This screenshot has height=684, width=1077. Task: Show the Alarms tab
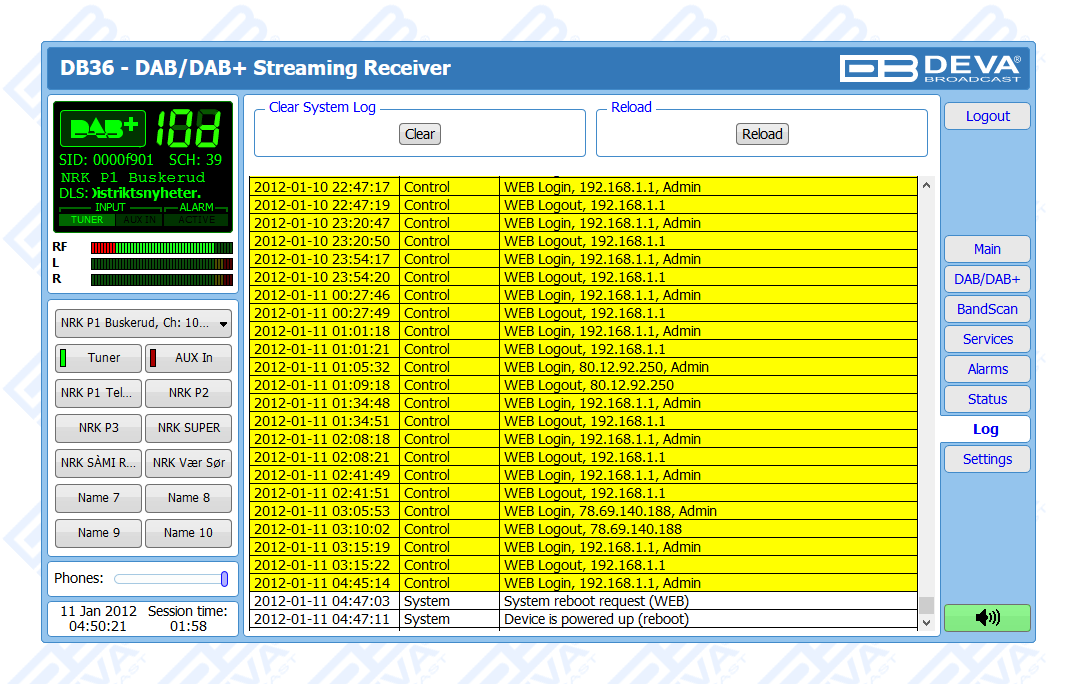coord(987,369)
